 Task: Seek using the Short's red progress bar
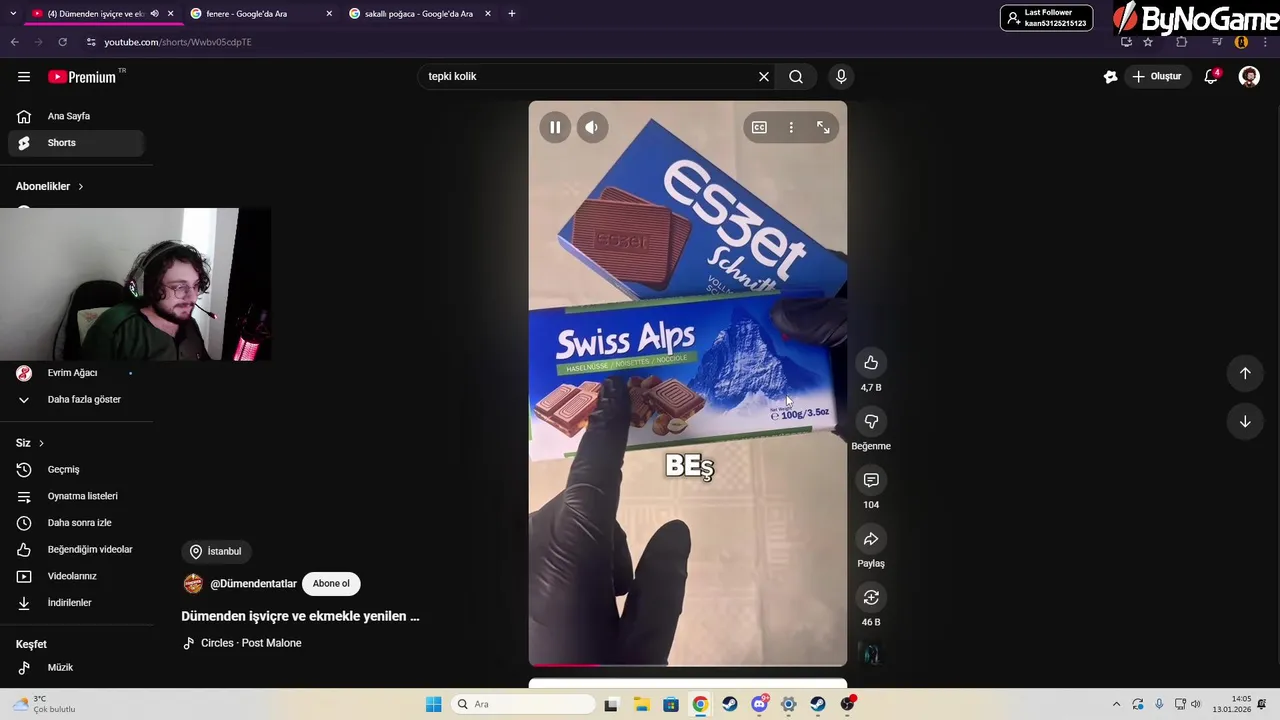(688, 664)
